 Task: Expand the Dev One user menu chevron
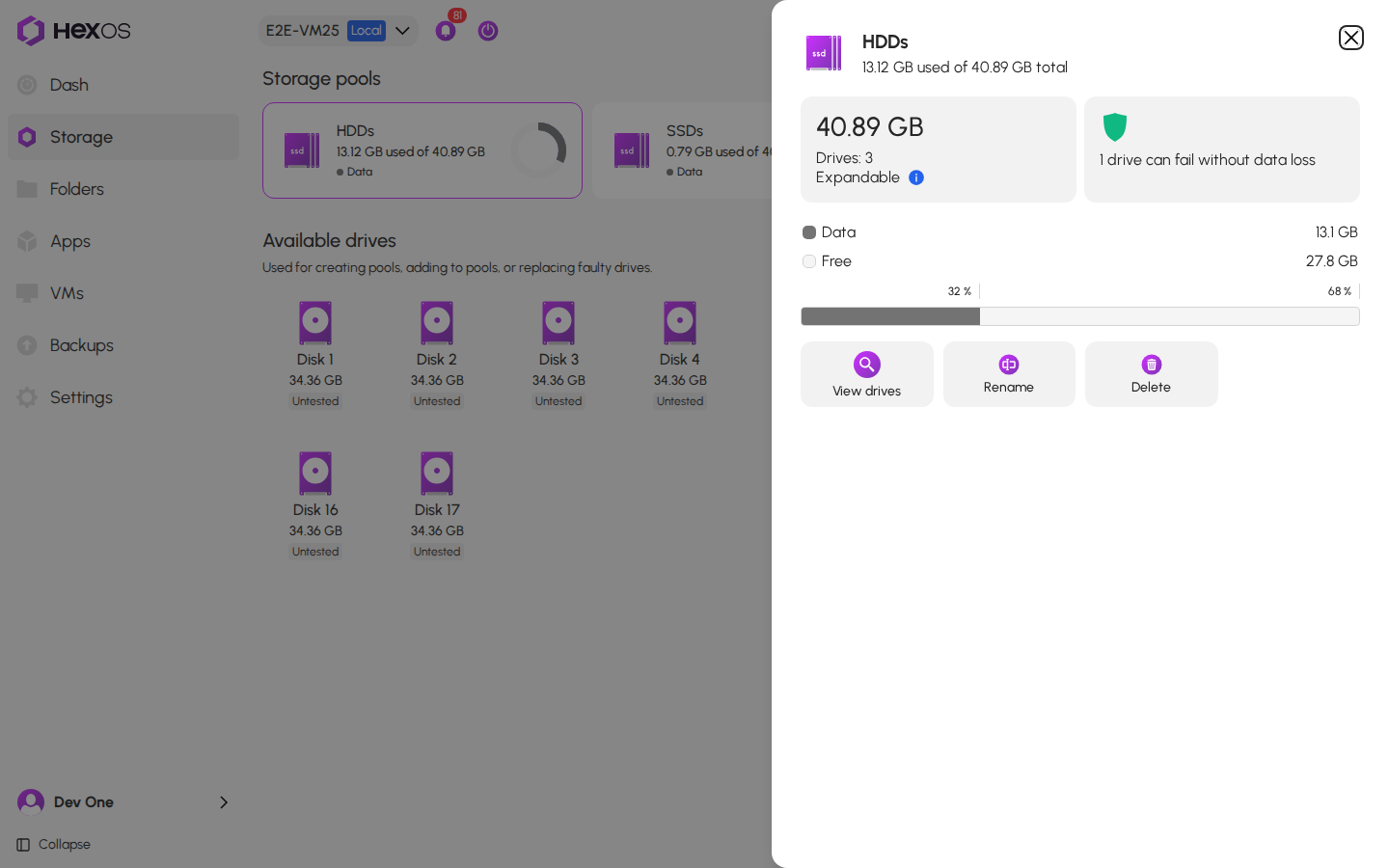(x=224, y=802)
